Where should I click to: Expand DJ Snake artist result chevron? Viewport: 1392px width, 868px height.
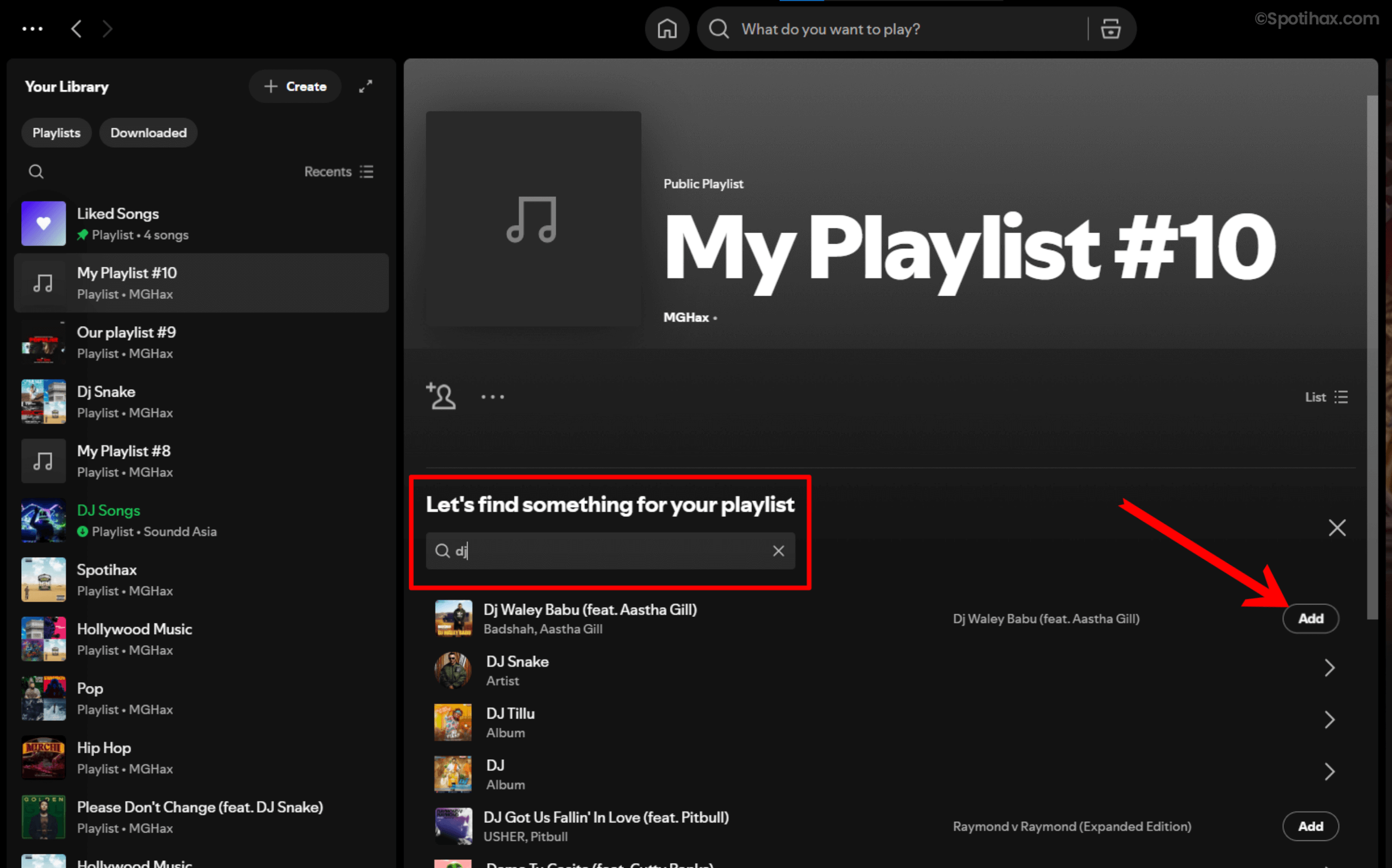click(1329, 668)
